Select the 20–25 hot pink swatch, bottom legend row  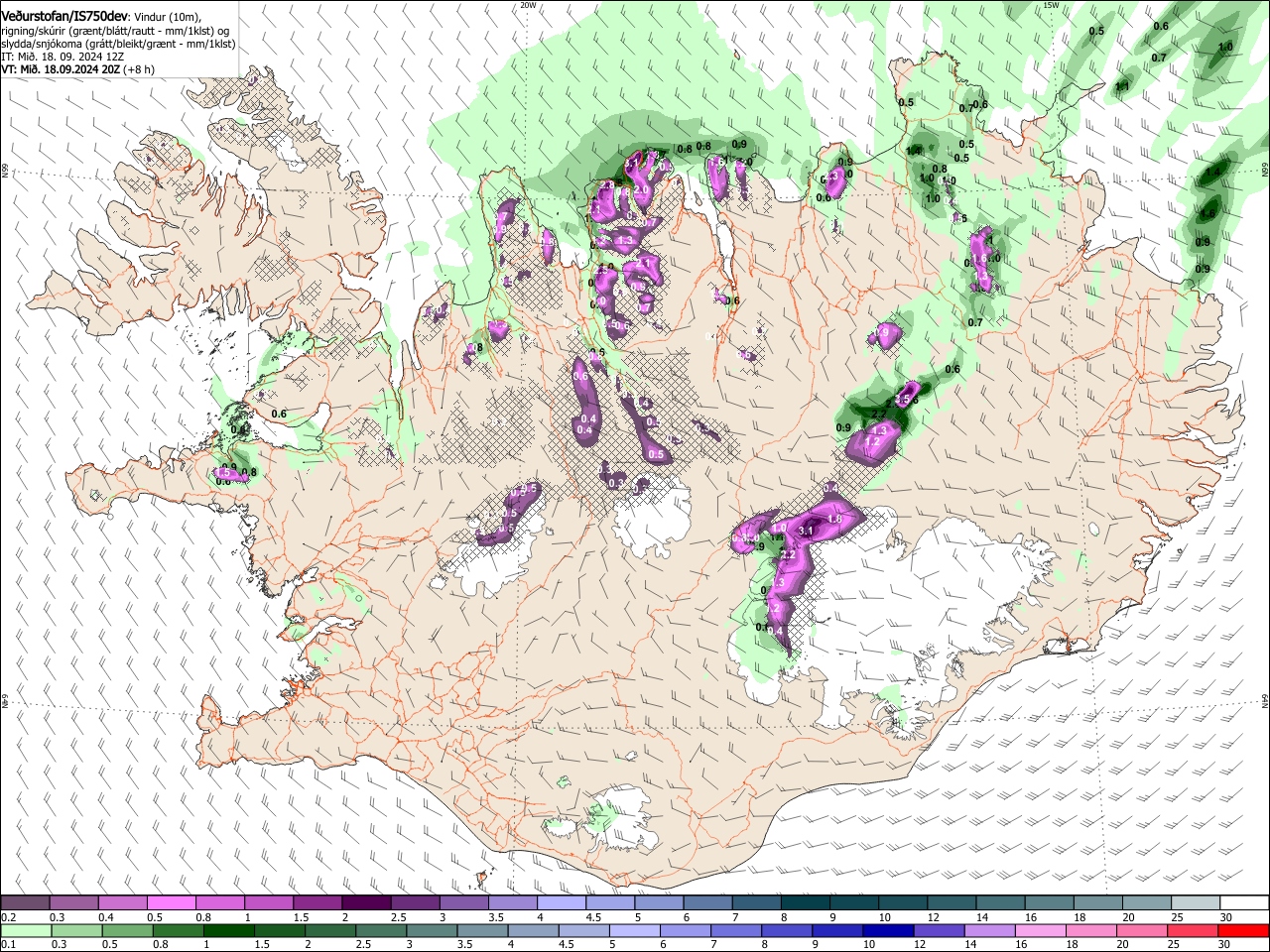tap(1140, 931)
